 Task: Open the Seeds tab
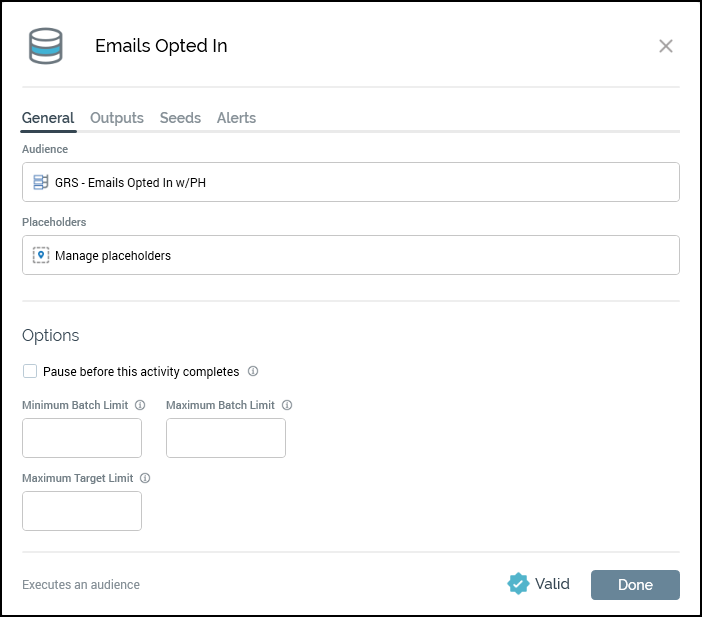[180, 118]
